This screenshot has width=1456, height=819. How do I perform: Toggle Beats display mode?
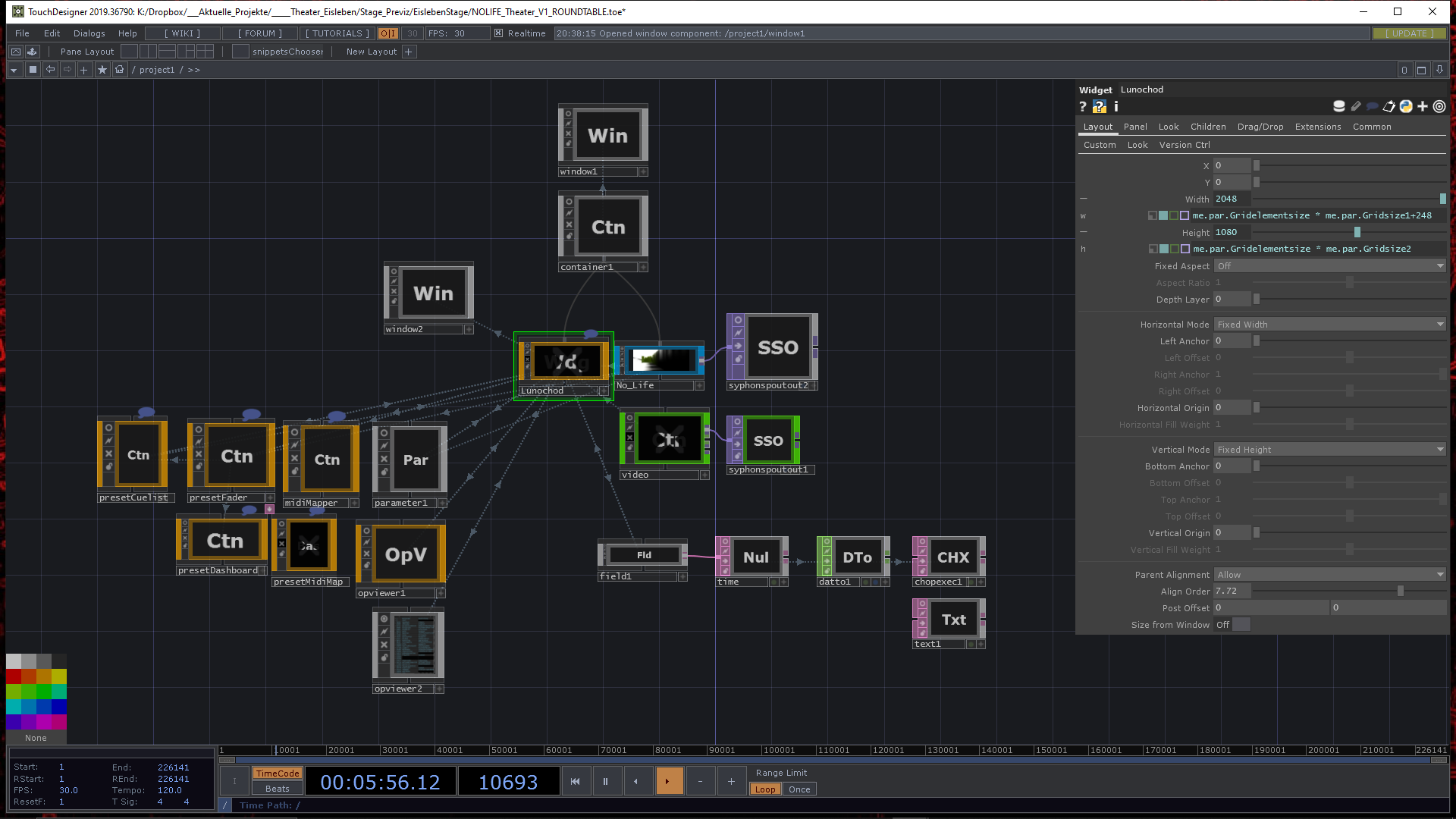(x=278, y=789)
